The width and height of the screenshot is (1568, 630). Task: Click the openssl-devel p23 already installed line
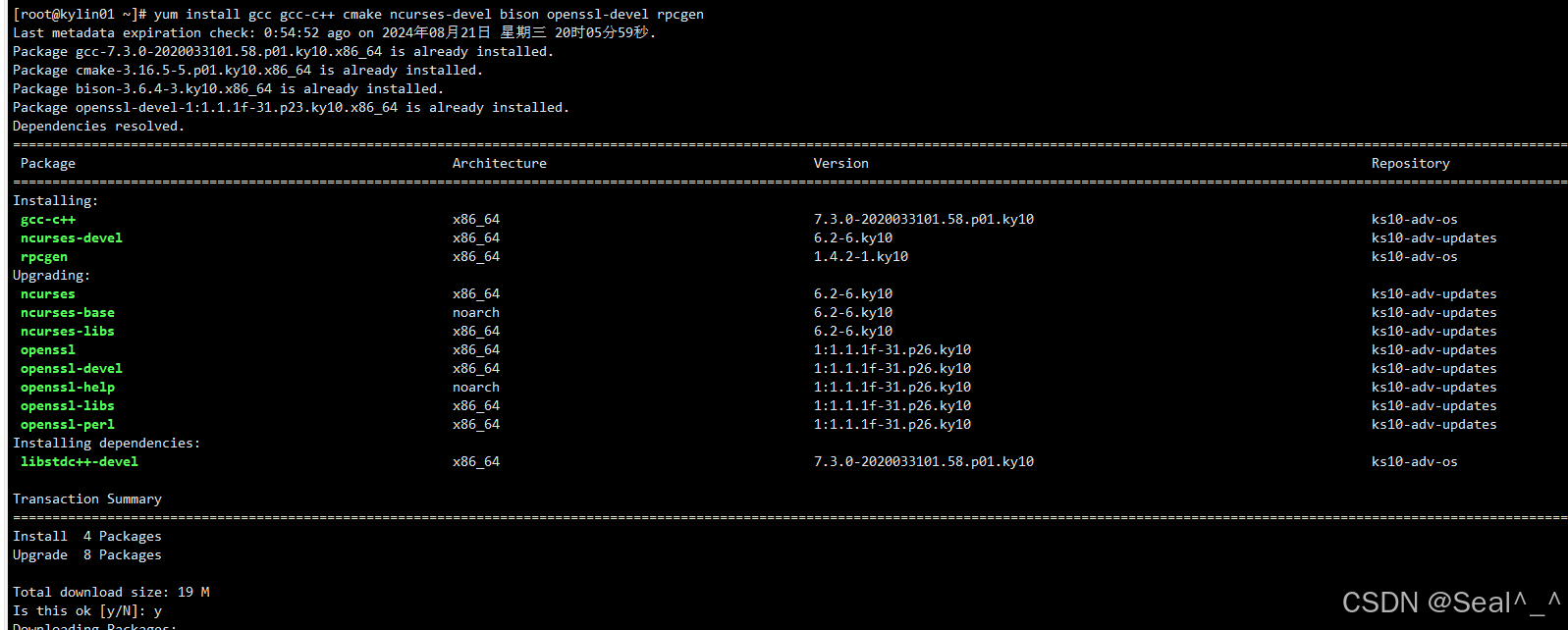coord(292,108)
